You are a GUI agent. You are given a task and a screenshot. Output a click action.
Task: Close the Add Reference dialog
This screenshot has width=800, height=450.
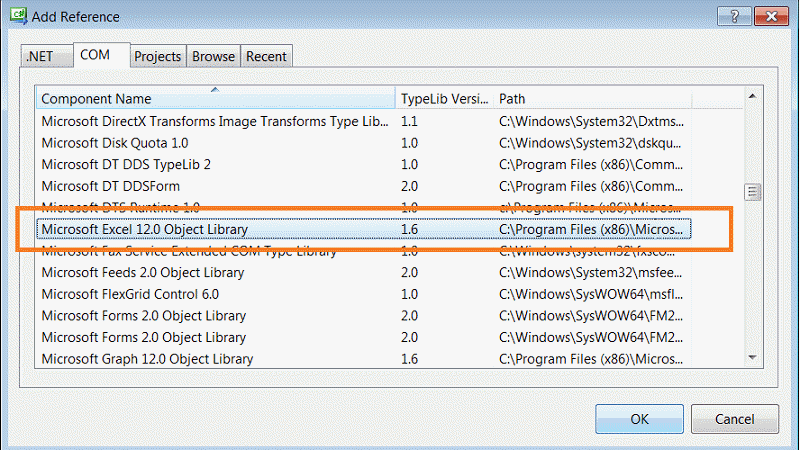[771, 16]
